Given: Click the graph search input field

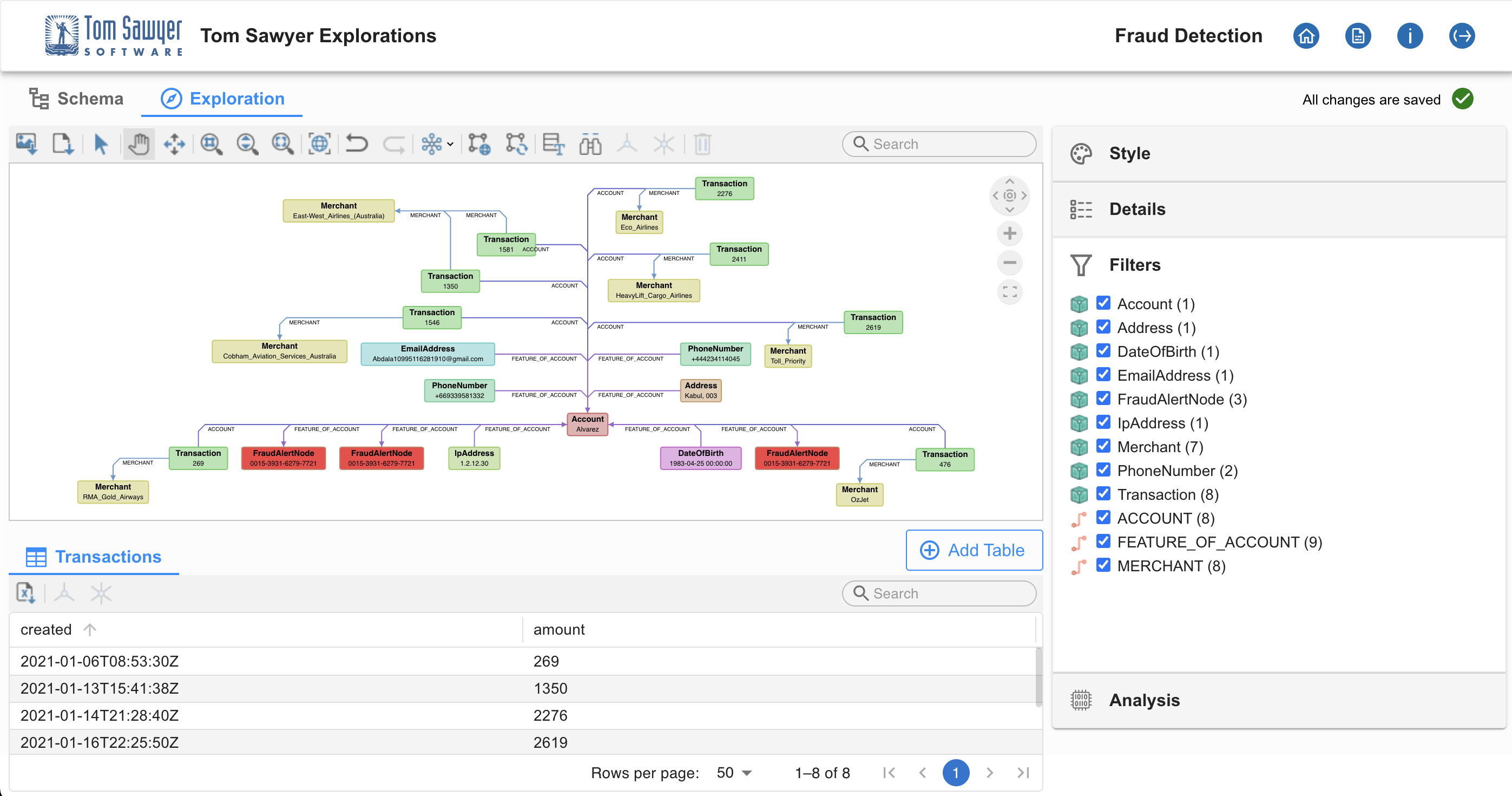Looking at the screenshot, I should 938,143.
